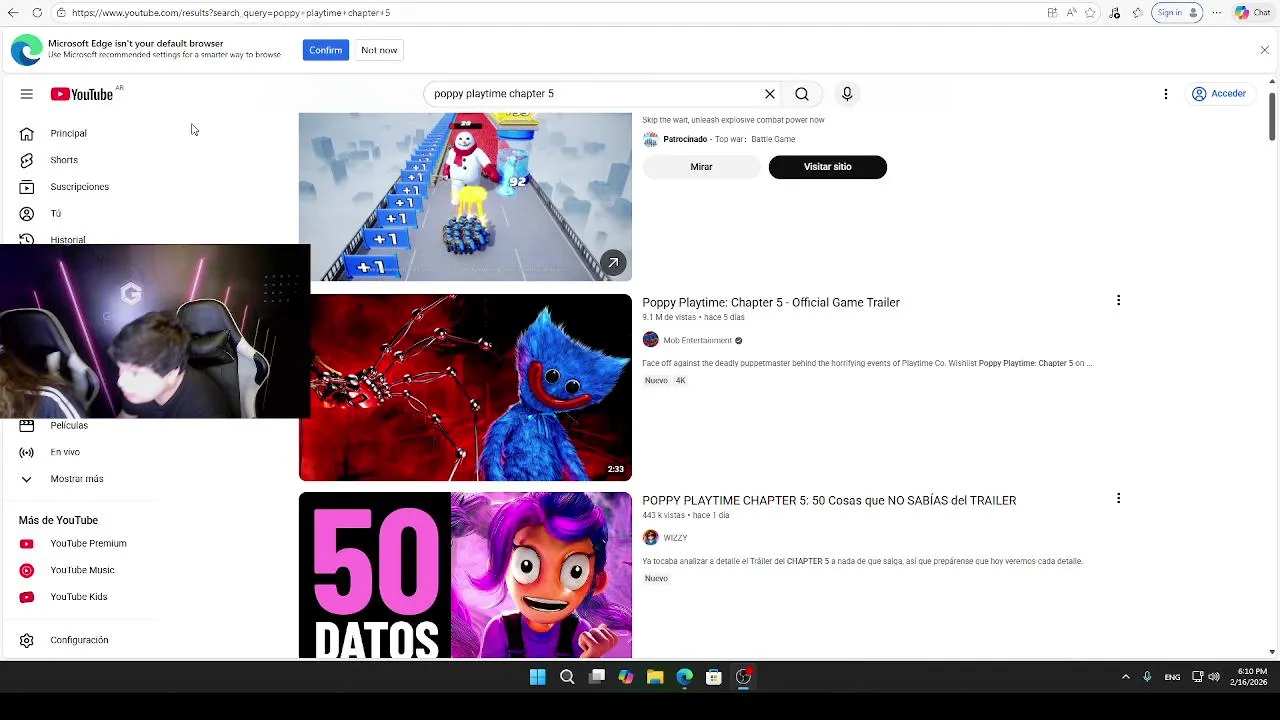1280x720 pixels.
Task: Open the Windows Start menu
Action: click(537, 677)
